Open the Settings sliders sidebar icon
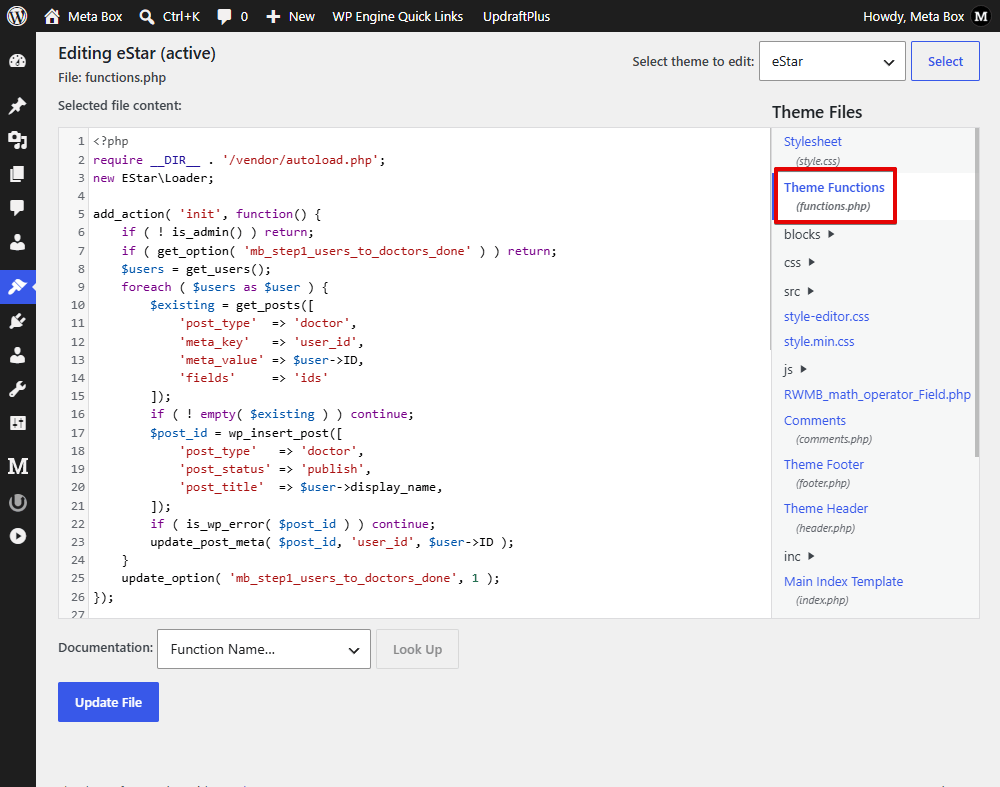The height and width of the screenshot is (787, 1000). pyautogui.click(x=17, y=423)
